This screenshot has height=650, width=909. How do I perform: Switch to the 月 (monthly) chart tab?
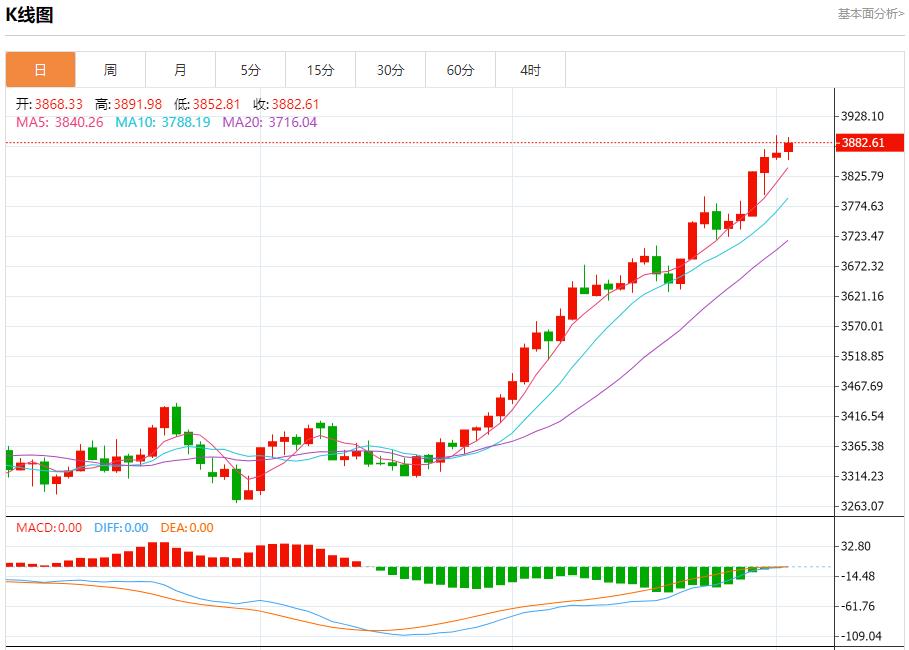coord(180,70)
